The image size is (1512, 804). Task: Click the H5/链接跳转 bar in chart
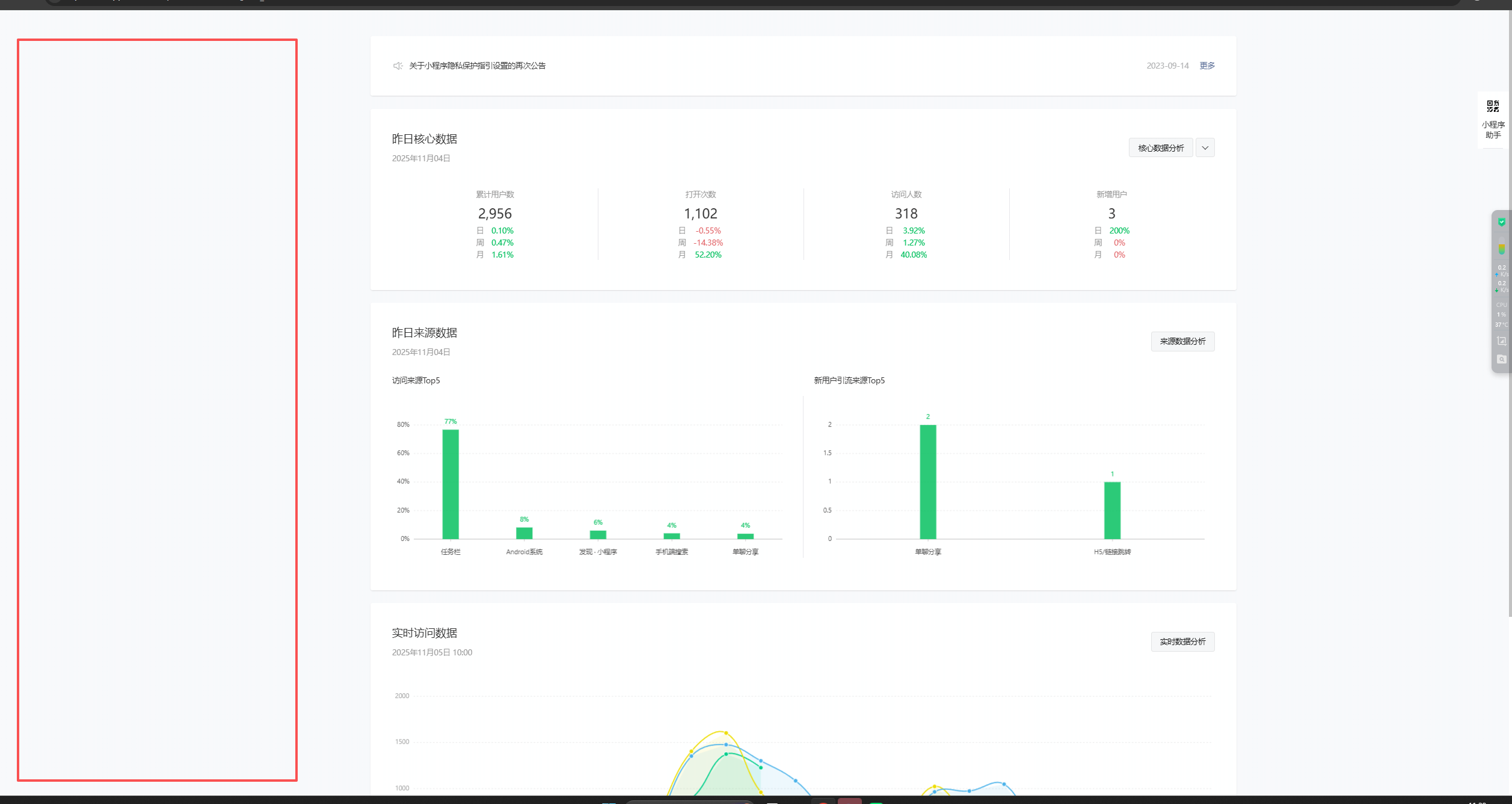tap(1111, 510)
